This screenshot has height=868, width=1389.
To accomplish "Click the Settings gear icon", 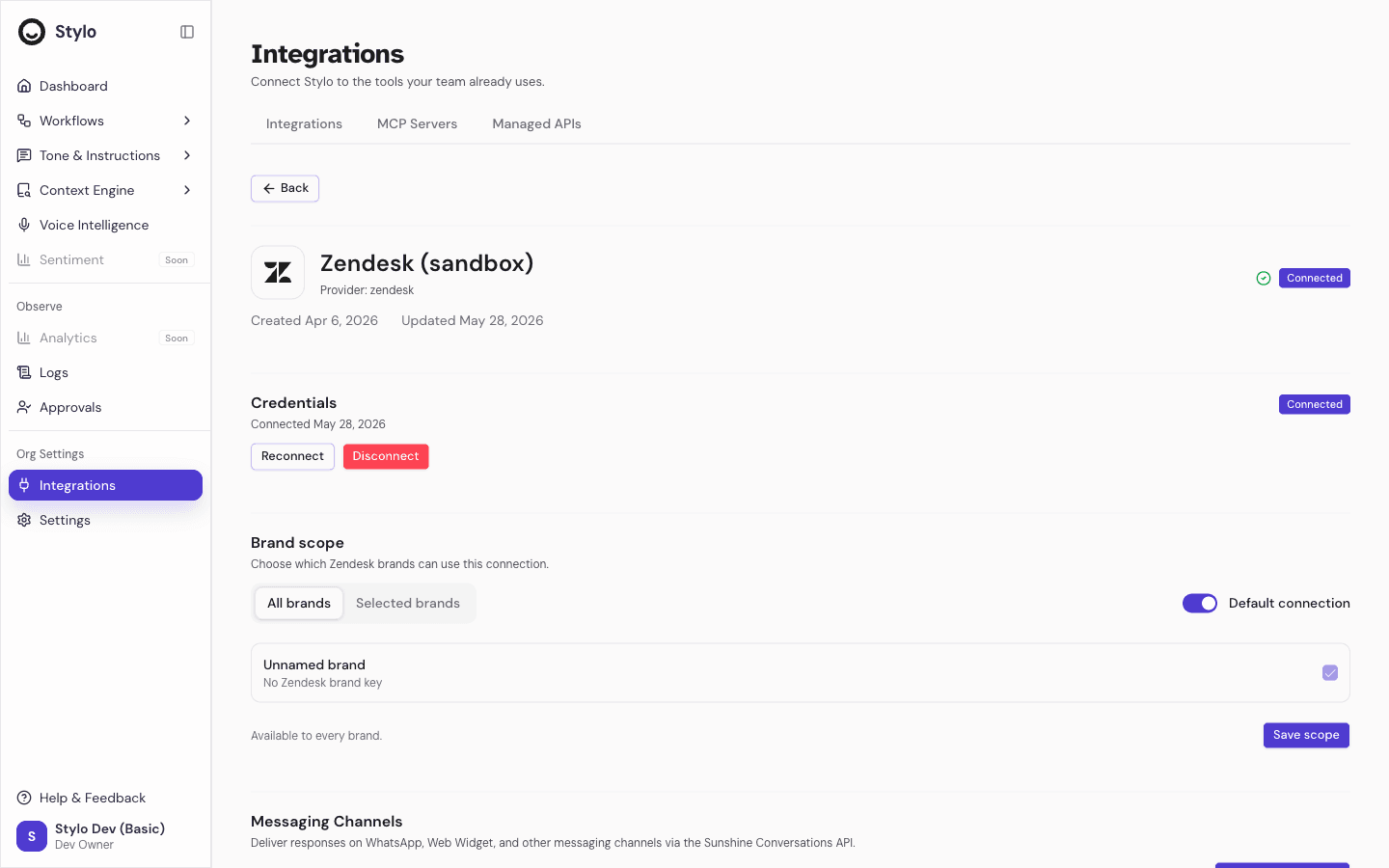I will coord(24,520).
